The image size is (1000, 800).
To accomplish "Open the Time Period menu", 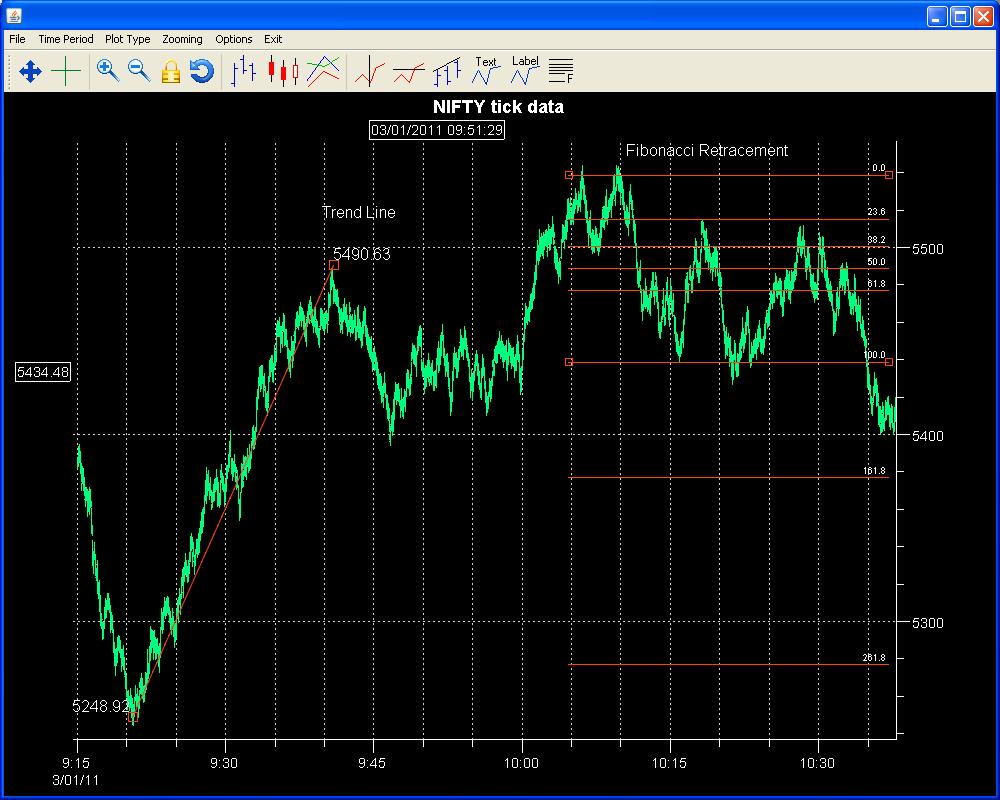I will 66,39.
